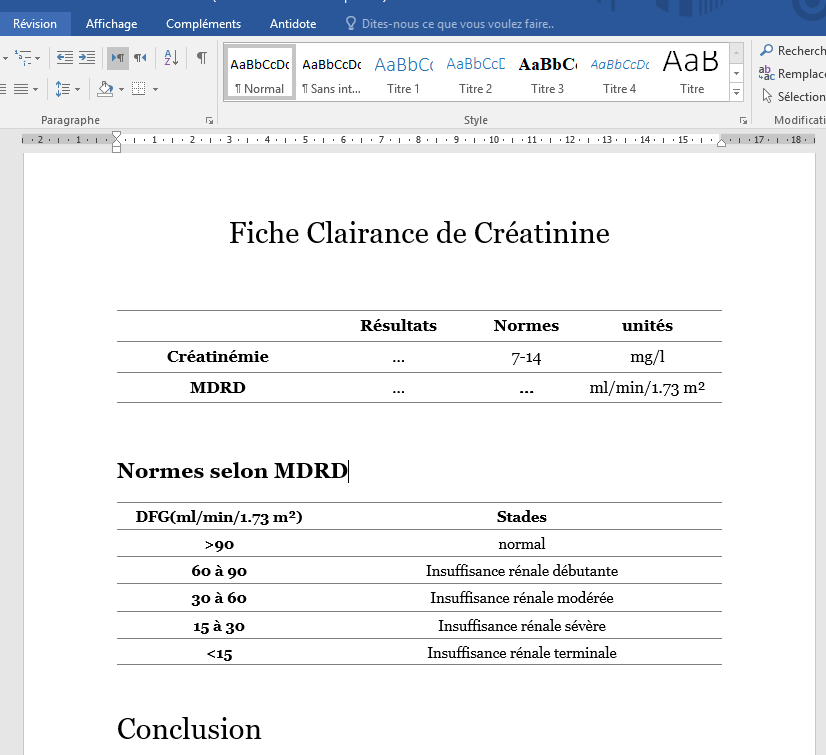This screenshot has height=755, width=826.
Task: Open Paragraphe dialog launcher
Action: coord(209,121)
